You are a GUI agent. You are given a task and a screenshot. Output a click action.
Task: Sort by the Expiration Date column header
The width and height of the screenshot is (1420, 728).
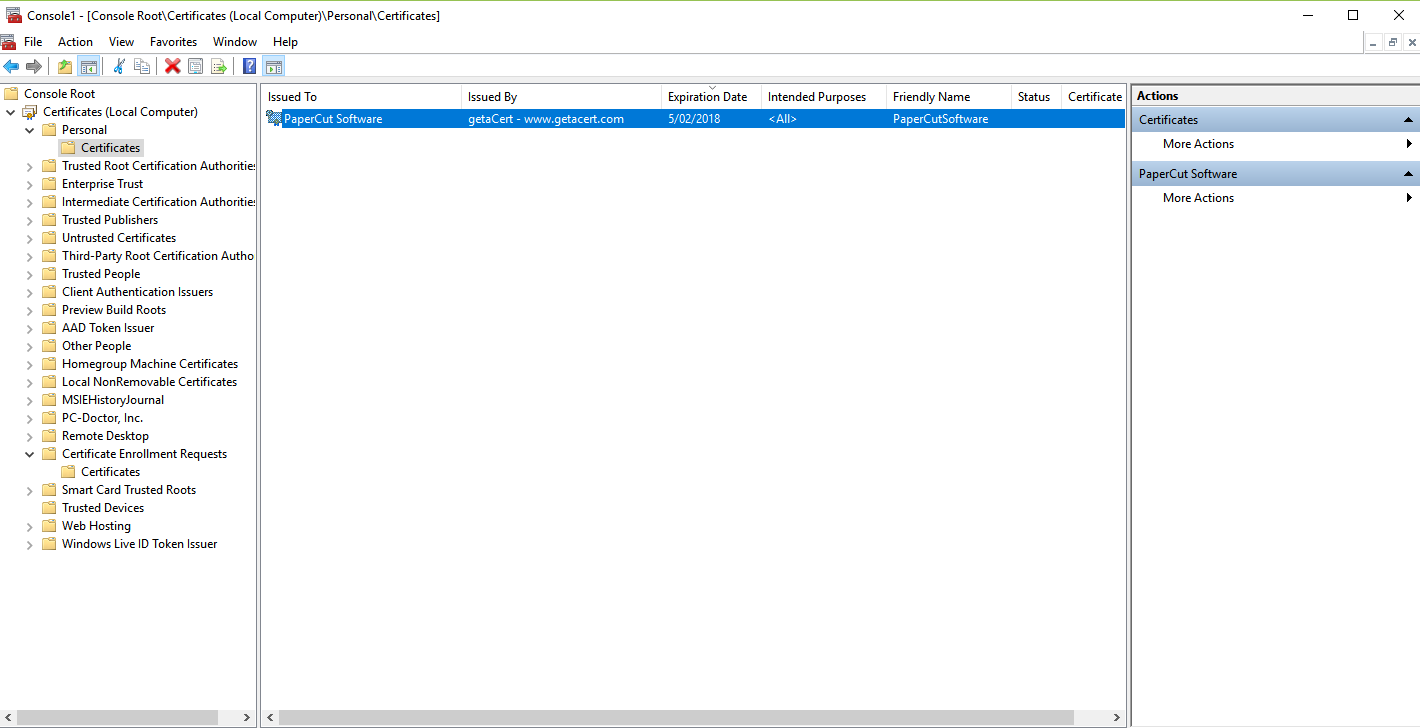click(712, 97)
